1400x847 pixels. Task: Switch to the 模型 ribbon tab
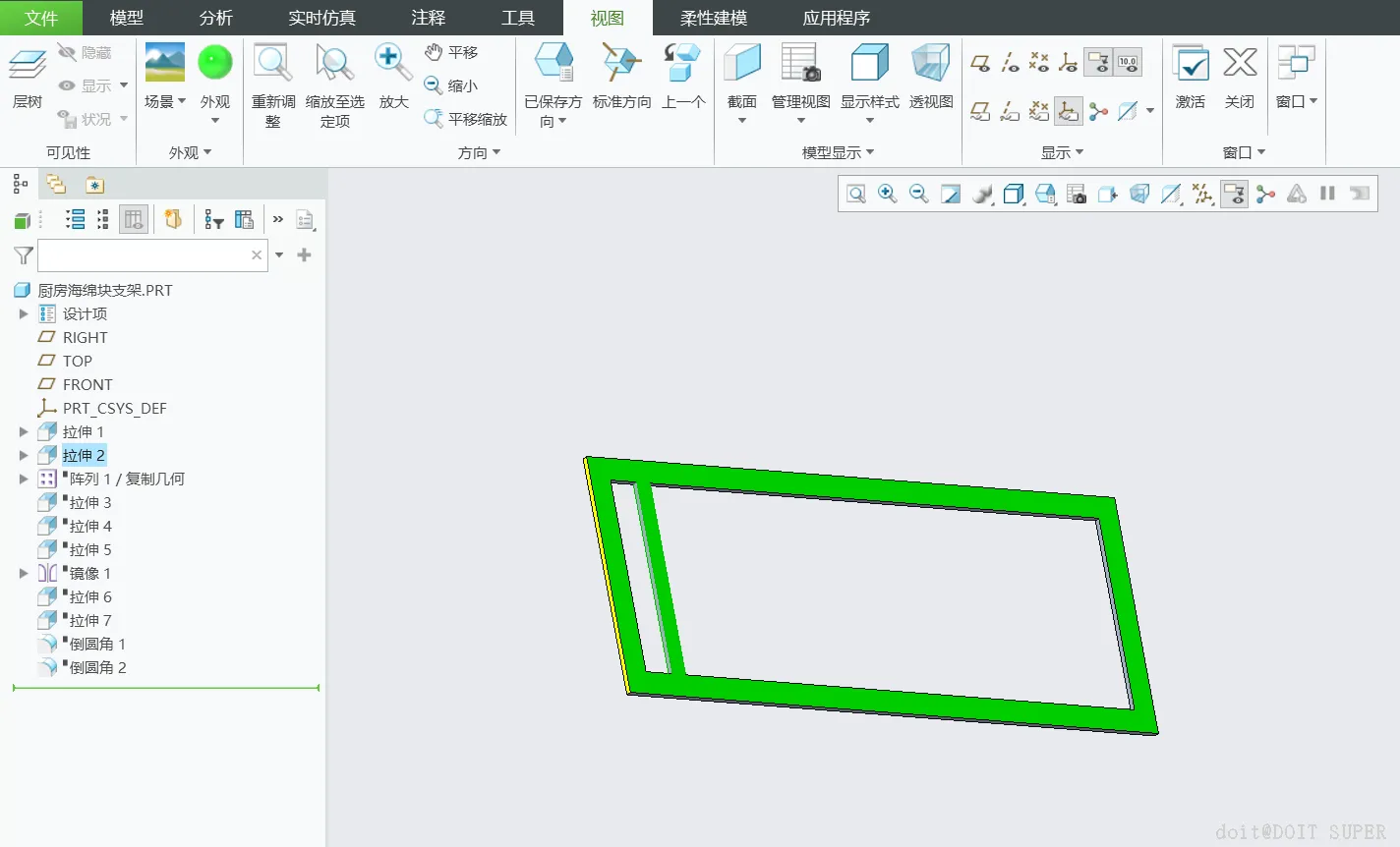coord(127,18)
